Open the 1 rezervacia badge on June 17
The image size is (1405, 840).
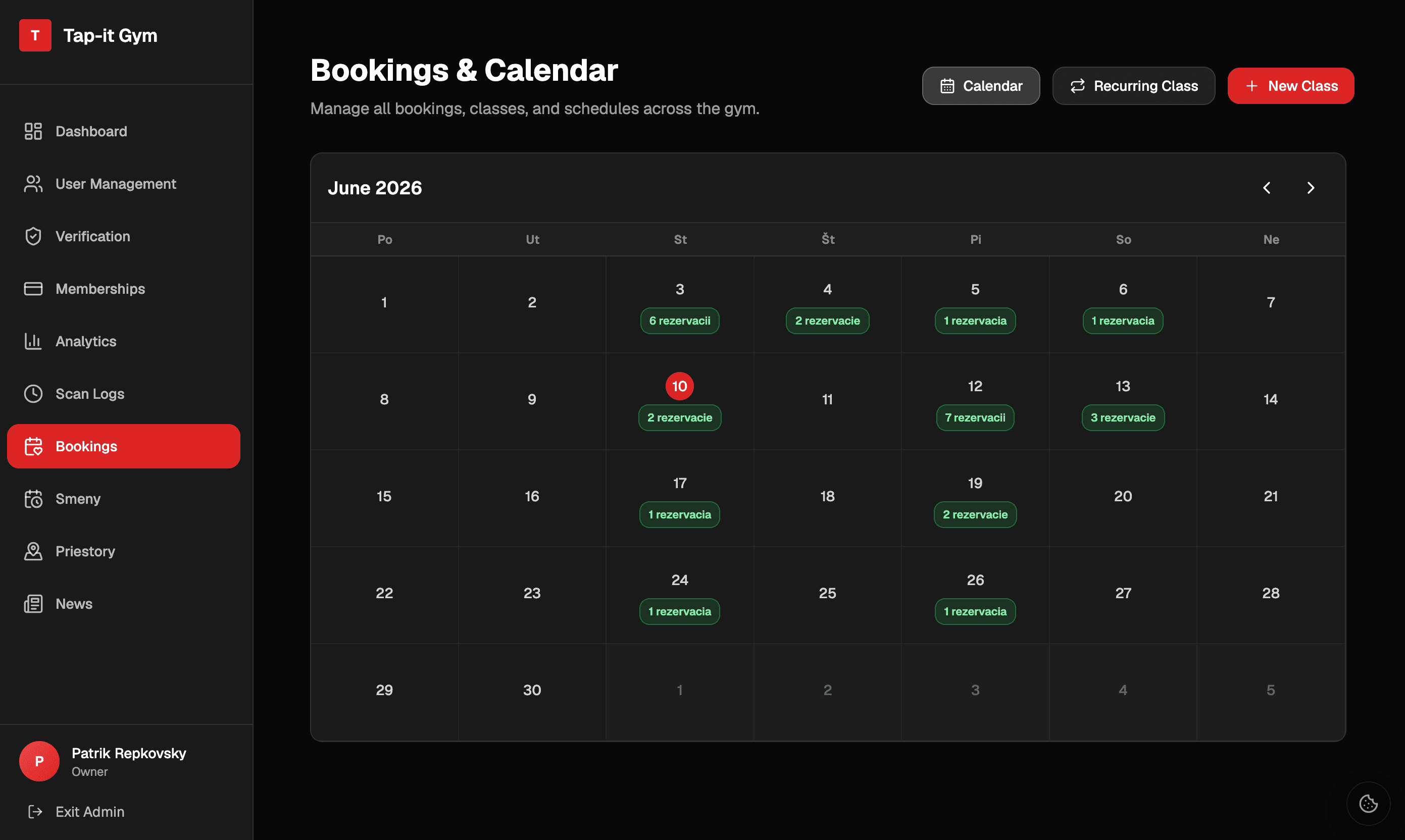[680, 514]
